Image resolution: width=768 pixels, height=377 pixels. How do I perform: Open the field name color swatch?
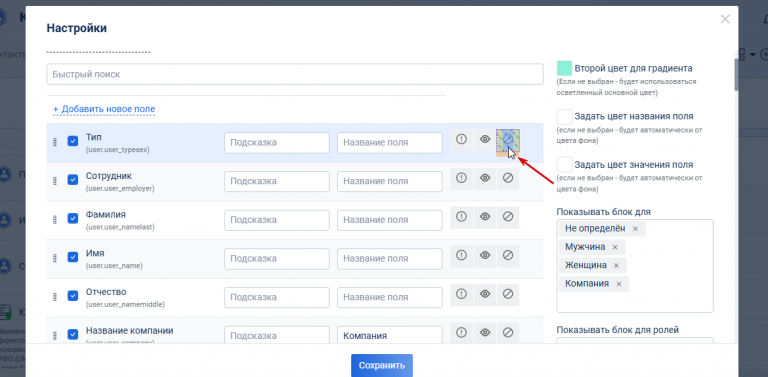click(565, 117)
